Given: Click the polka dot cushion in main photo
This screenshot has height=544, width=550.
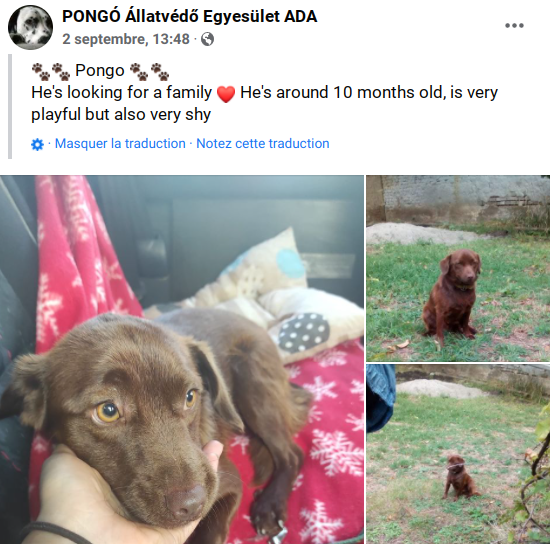Looking at the screenshot, I should (303, 332).
